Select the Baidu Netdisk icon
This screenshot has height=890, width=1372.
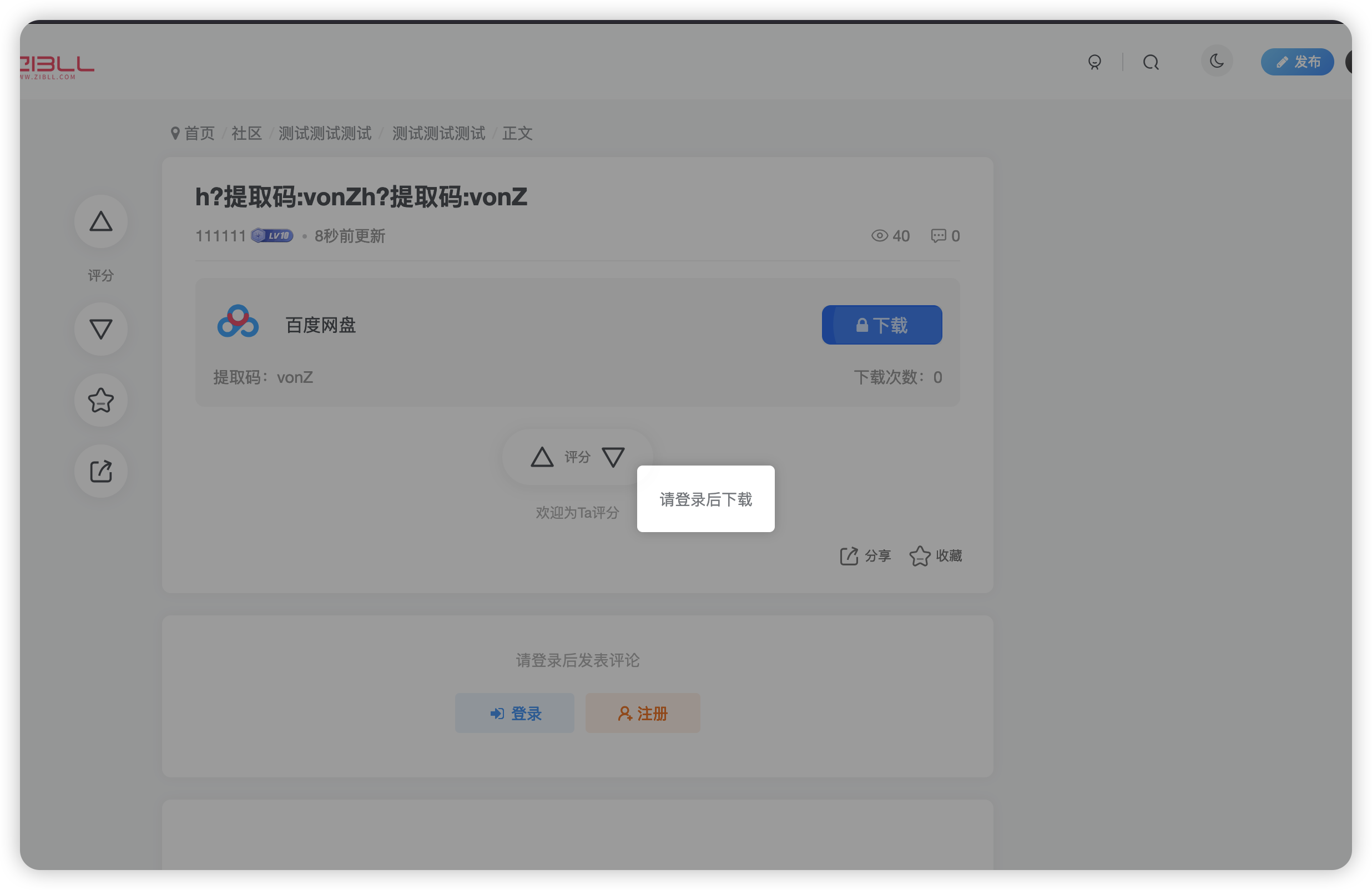[237, 322]
